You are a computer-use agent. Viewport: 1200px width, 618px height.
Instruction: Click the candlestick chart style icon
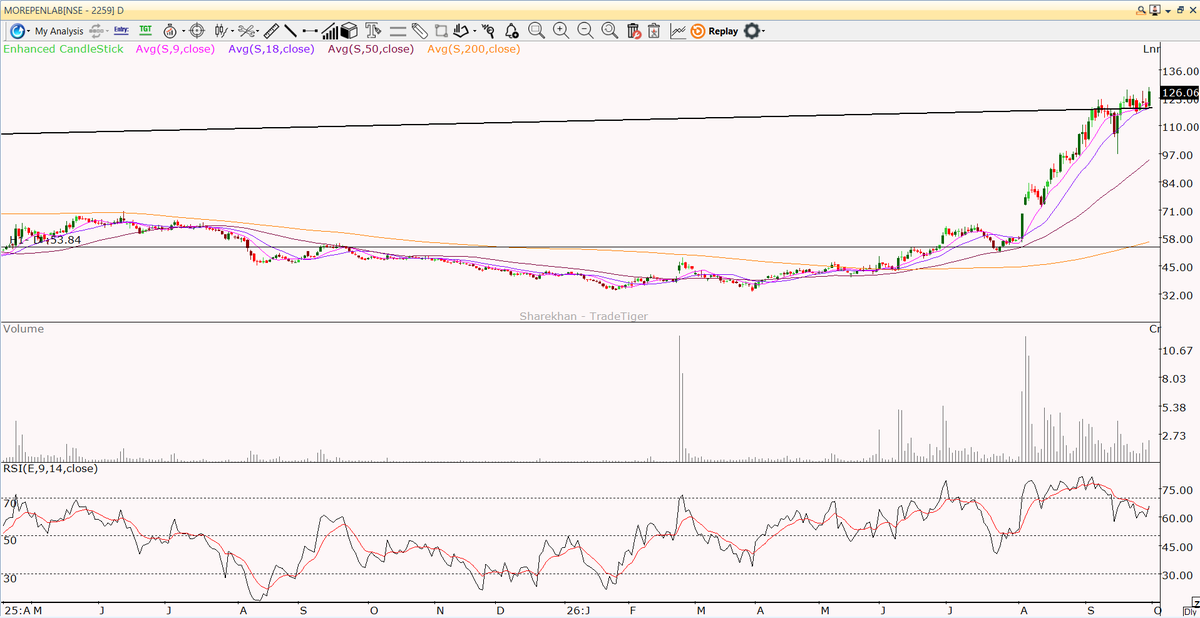220,31
